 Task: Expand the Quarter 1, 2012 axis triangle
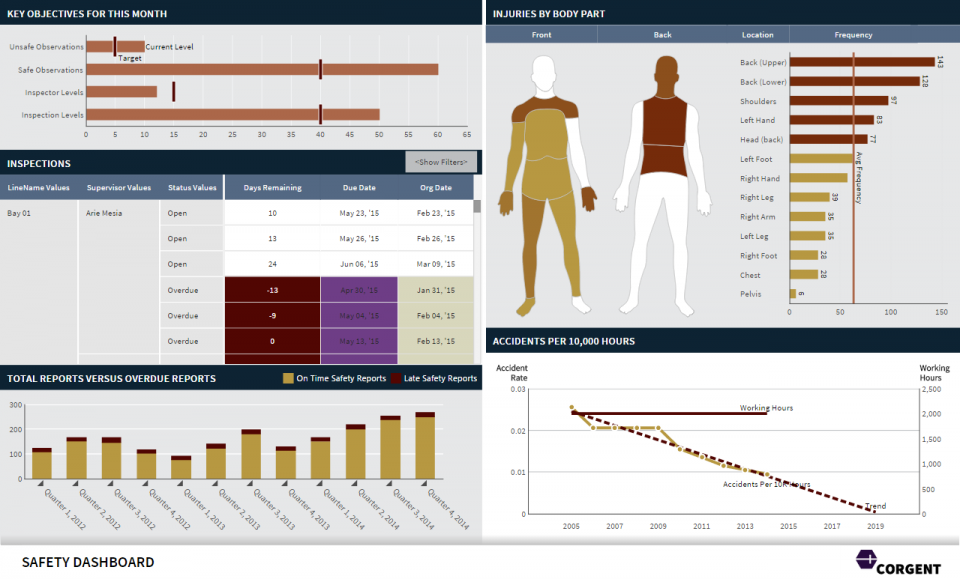pyautogui.click(x=40, y=484)
